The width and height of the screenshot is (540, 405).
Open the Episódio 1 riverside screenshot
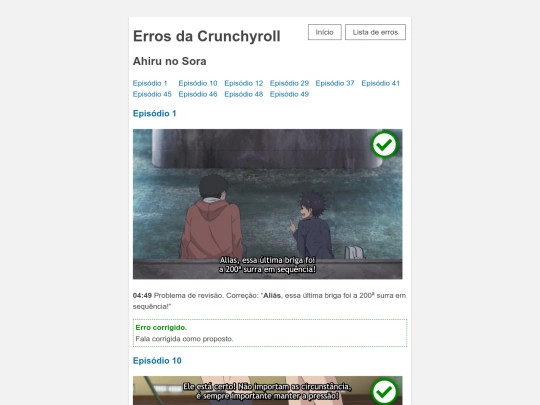(268, 204)
